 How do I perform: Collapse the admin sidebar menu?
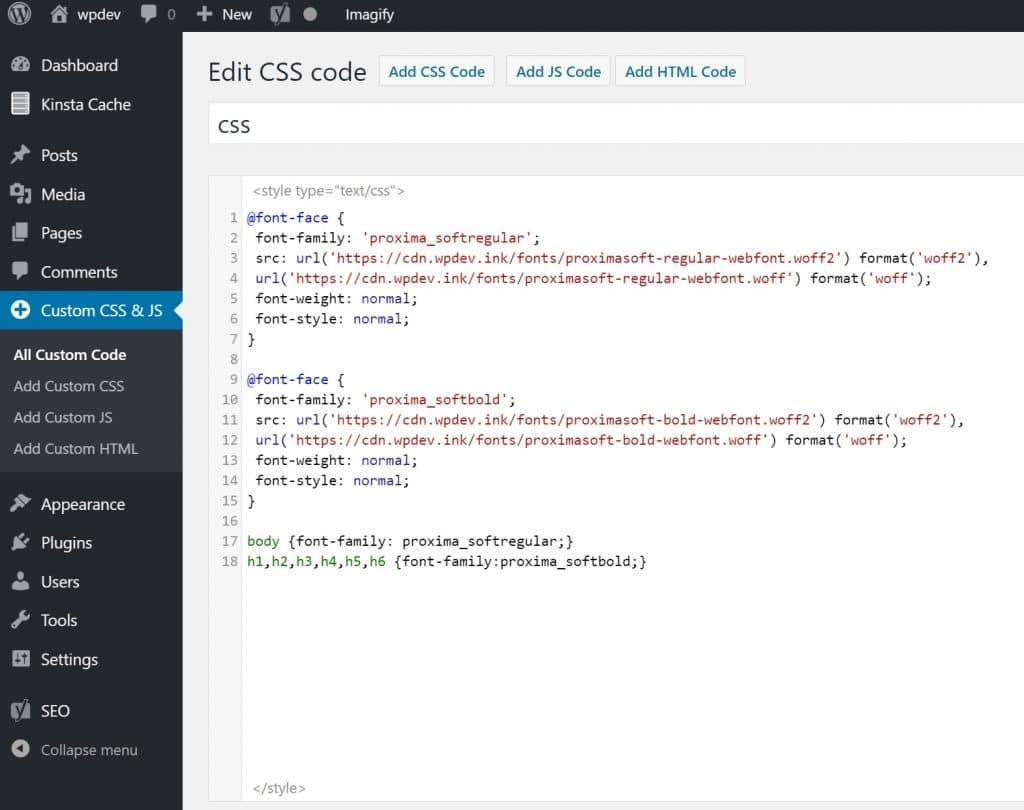[22, 749]
